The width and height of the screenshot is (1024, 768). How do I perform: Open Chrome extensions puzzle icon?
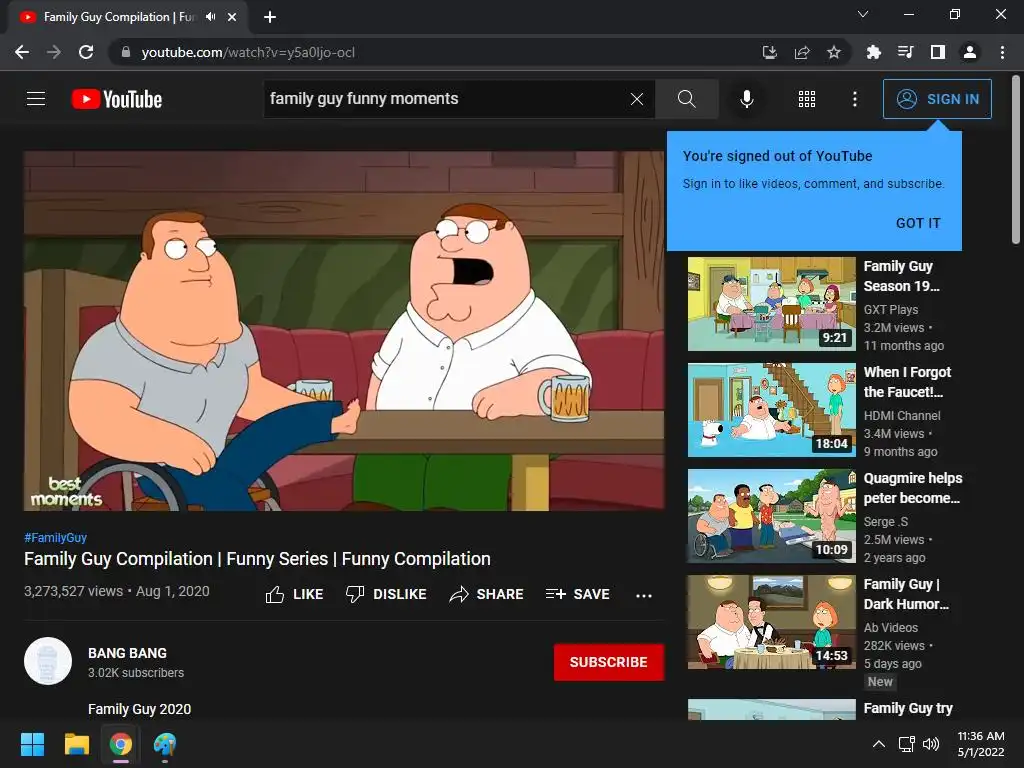click(x=873, y=52)
